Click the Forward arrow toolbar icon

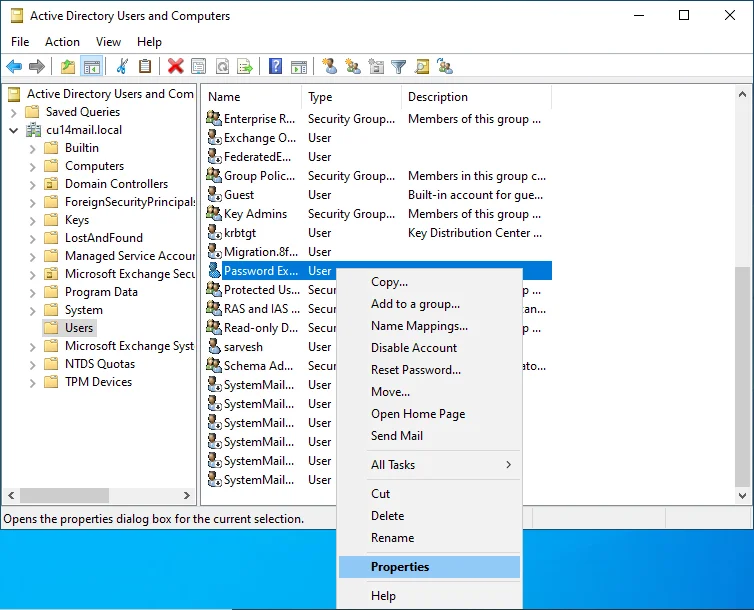coord(37,66)
